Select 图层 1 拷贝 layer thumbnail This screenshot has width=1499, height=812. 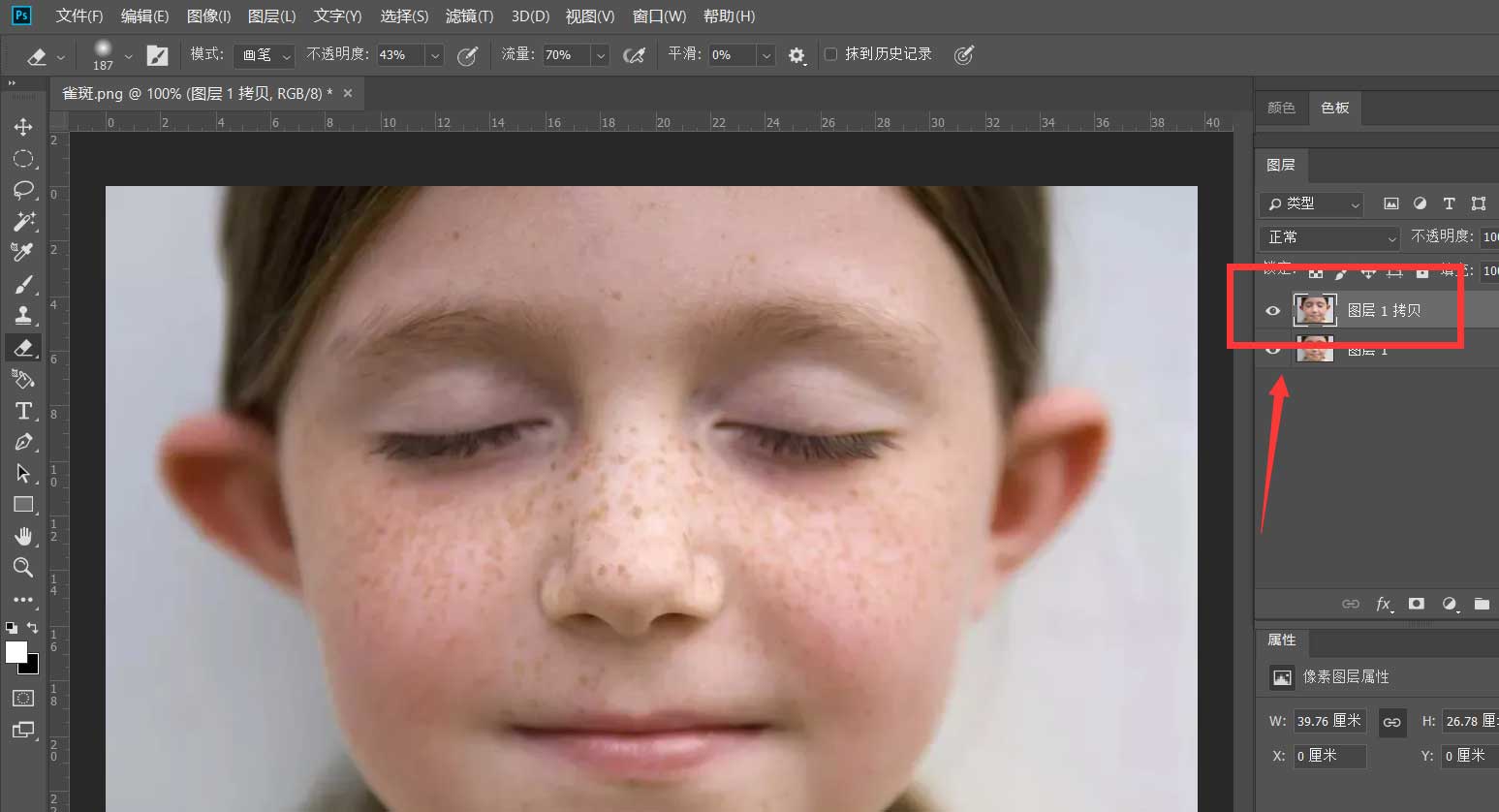pos(1315,310)
